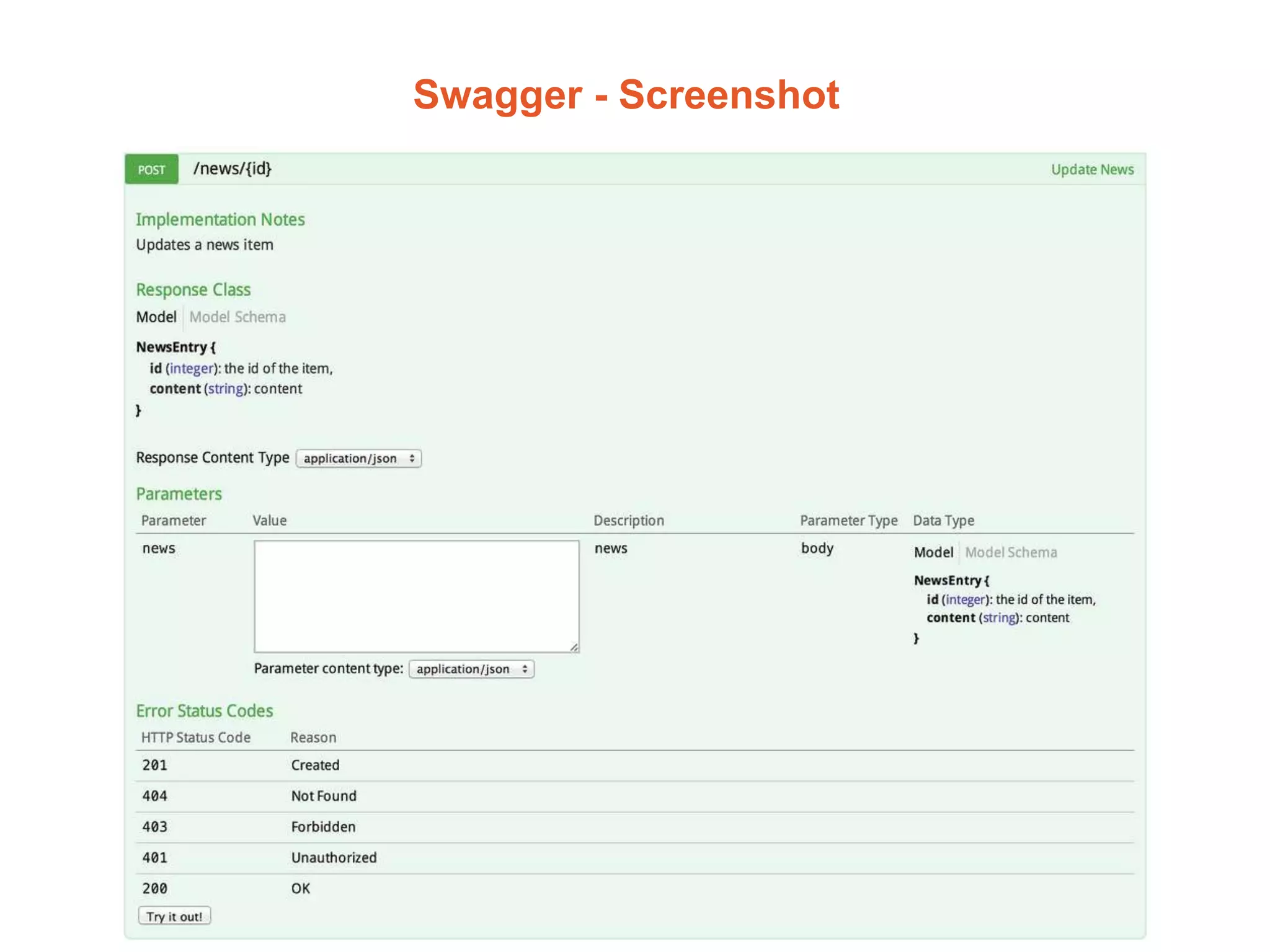Image resolution: width=1270 pixels, height=952 pixels.
Task: Select Model tab in Data Type column
Action: pyautogui.click(x=933, y=552)
